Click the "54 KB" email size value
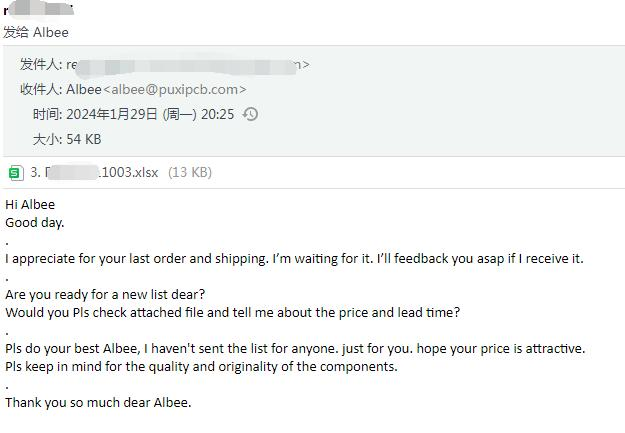The width and height of the screenshot is (625, 433). [83, 139]
